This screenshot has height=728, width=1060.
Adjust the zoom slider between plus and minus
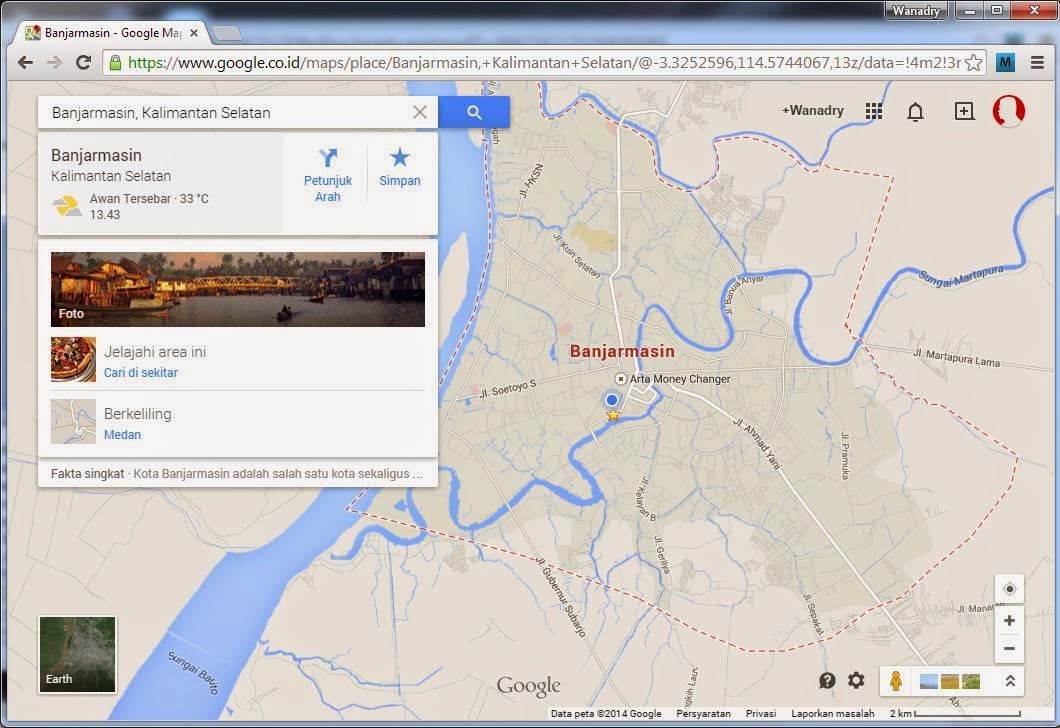point(1009,633)
